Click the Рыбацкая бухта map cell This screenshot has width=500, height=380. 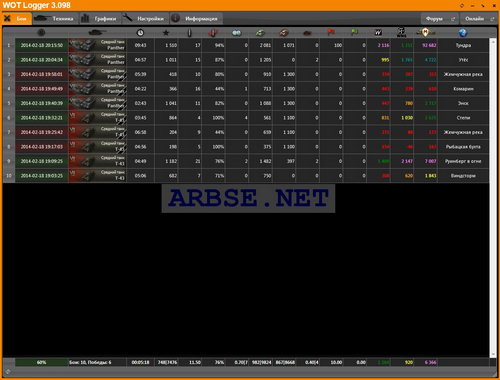pos(463,147)
